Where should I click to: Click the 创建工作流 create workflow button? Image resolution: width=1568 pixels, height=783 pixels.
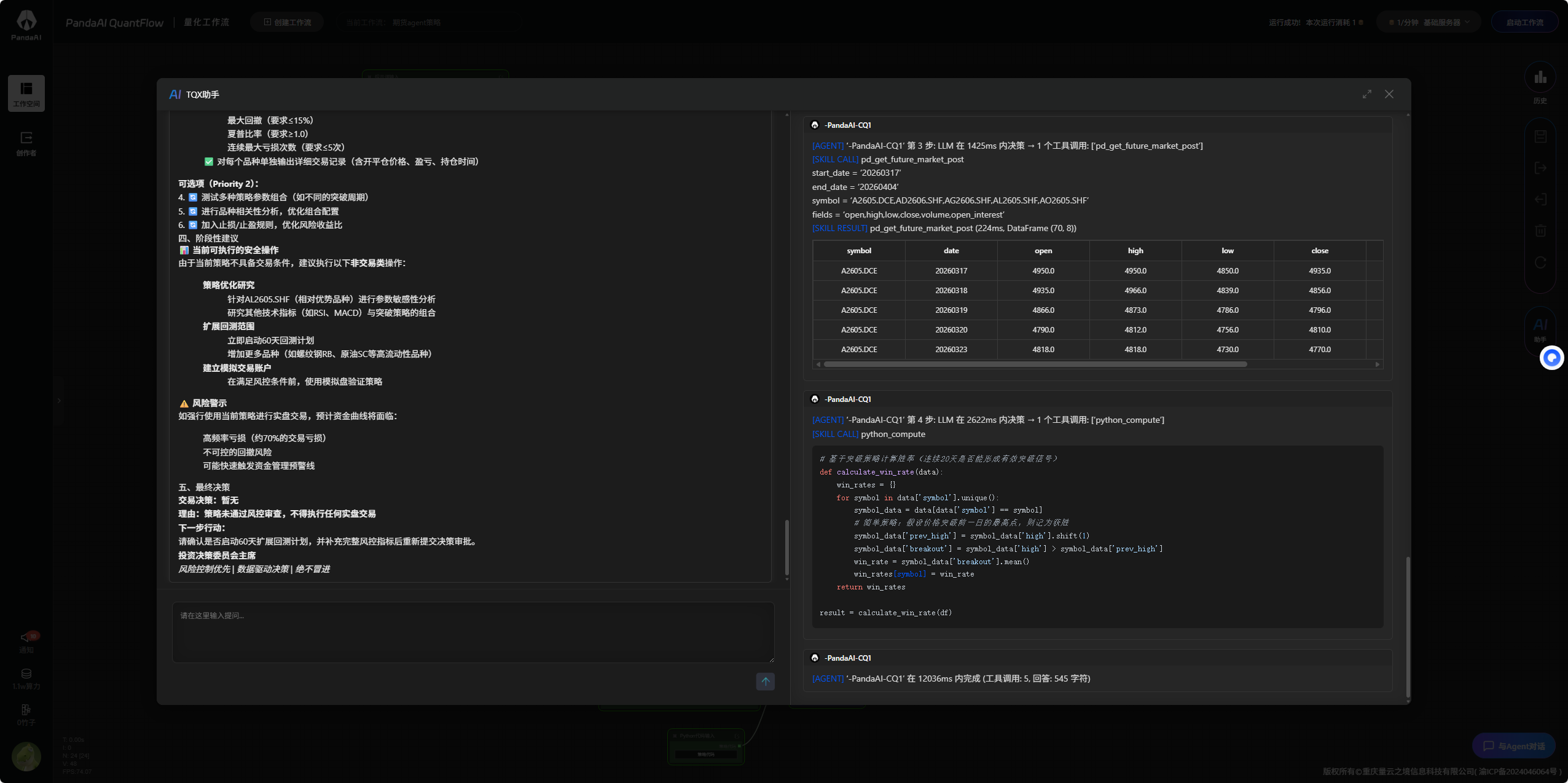coord(286,22)
